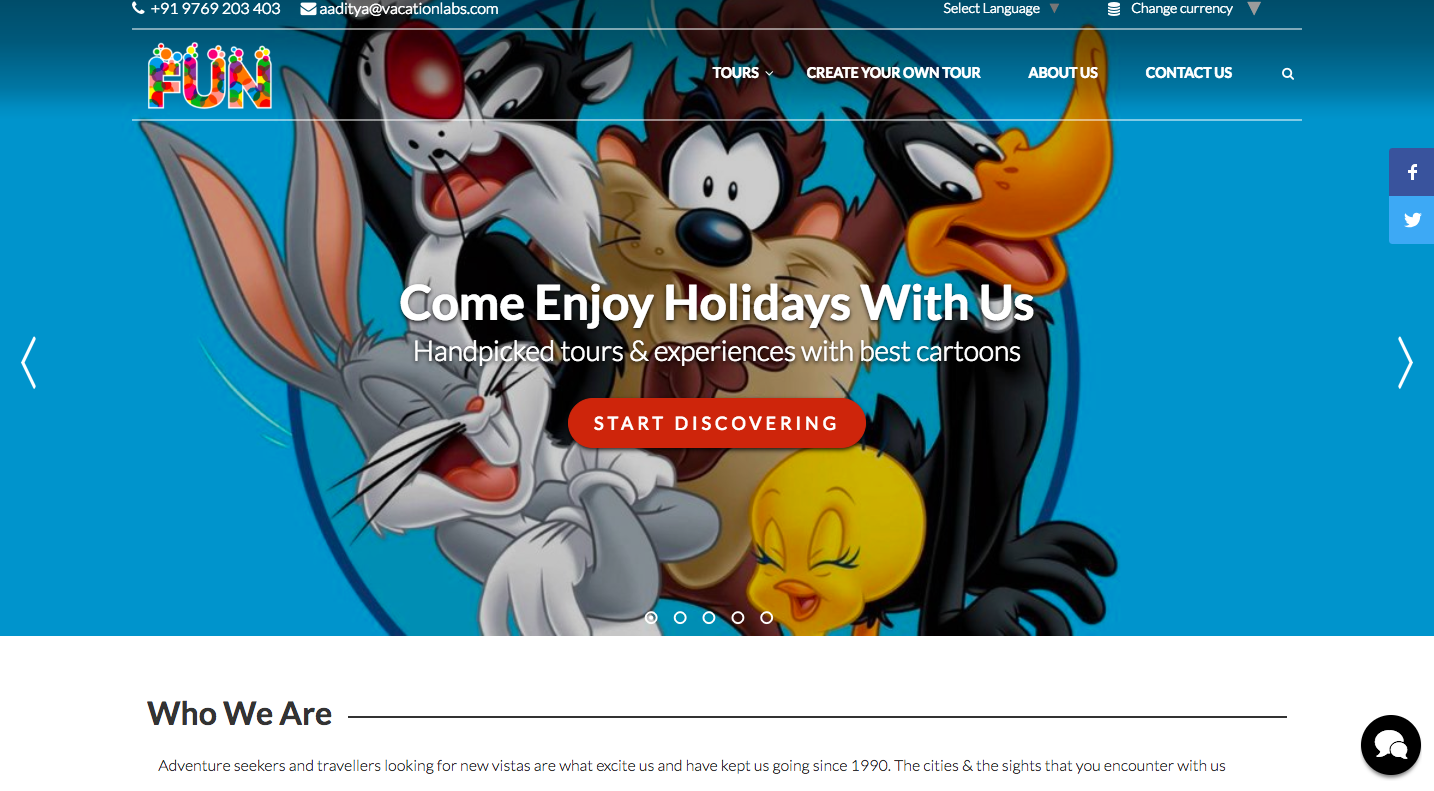Screen dimensions: 1434x791
Task: Share via the Twitter side icon
Action: [1411, 220]
